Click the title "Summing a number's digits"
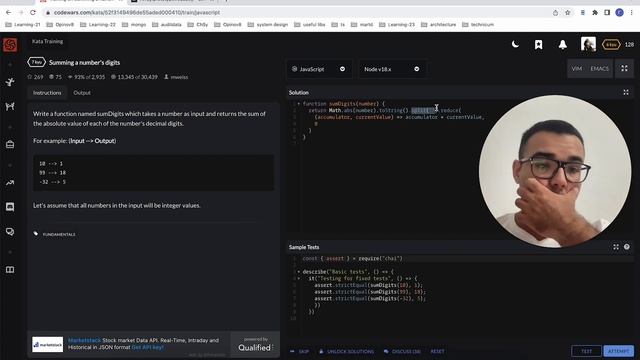The width and height of the screenshot is (640, 360). point(84,62)
